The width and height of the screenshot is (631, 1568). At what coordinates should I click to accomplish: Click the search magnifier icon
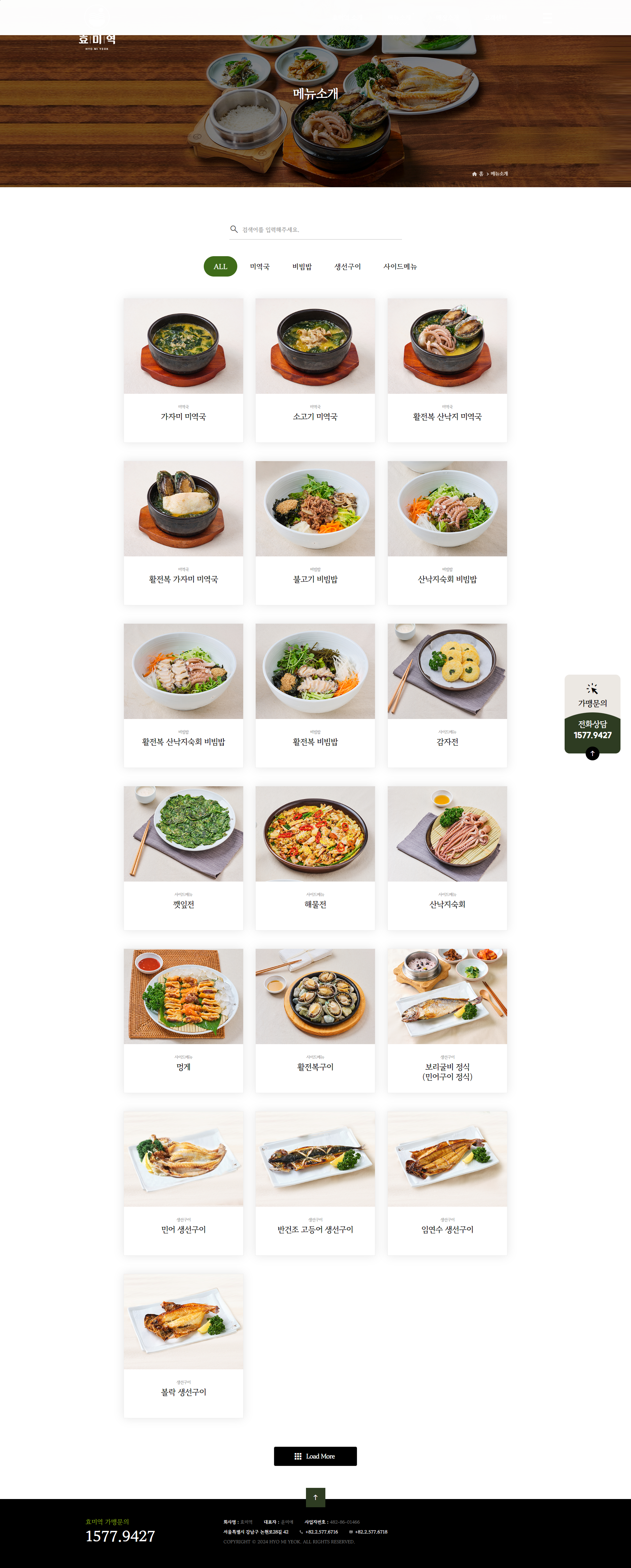tap(234, 230)
